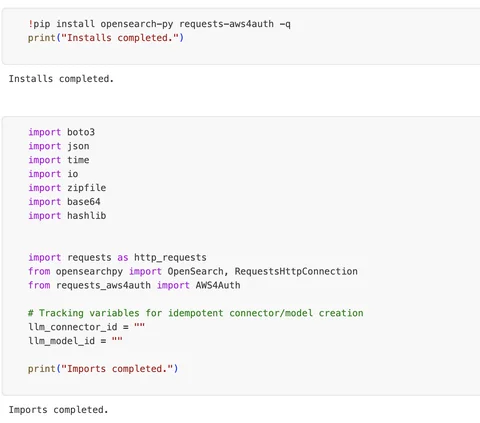Select the import time line
480x423 pixels.
[59, 160]
